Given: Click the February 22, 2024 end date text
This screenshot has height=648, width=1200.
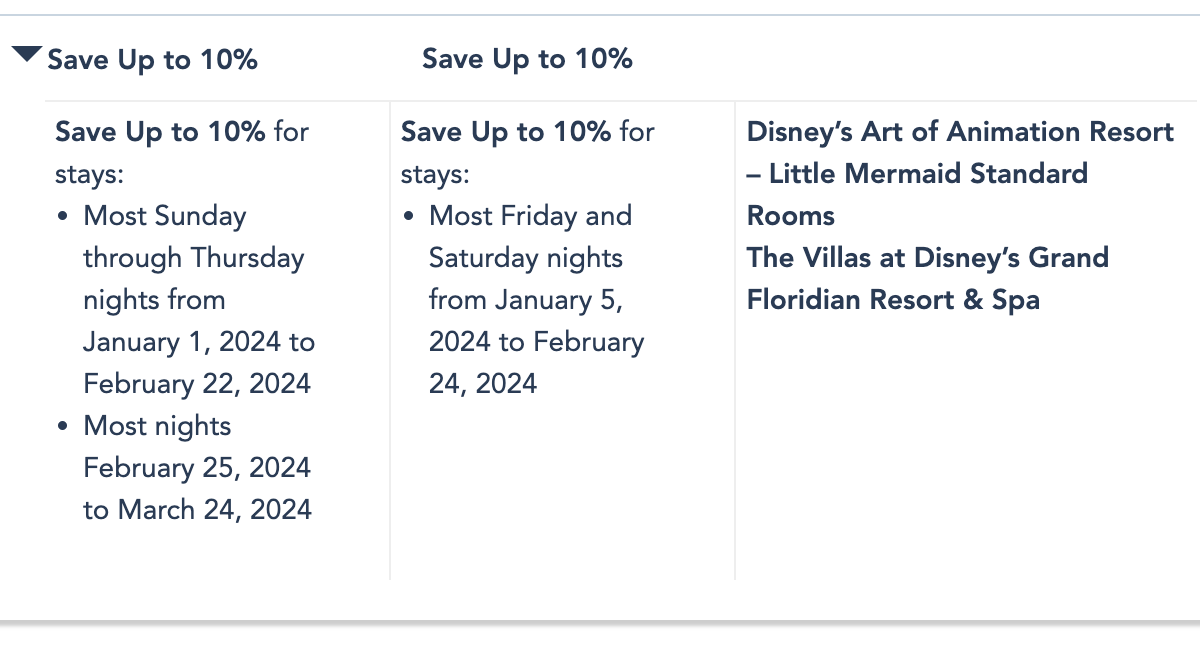Looking at the screenshot, I should pos(197,384).
